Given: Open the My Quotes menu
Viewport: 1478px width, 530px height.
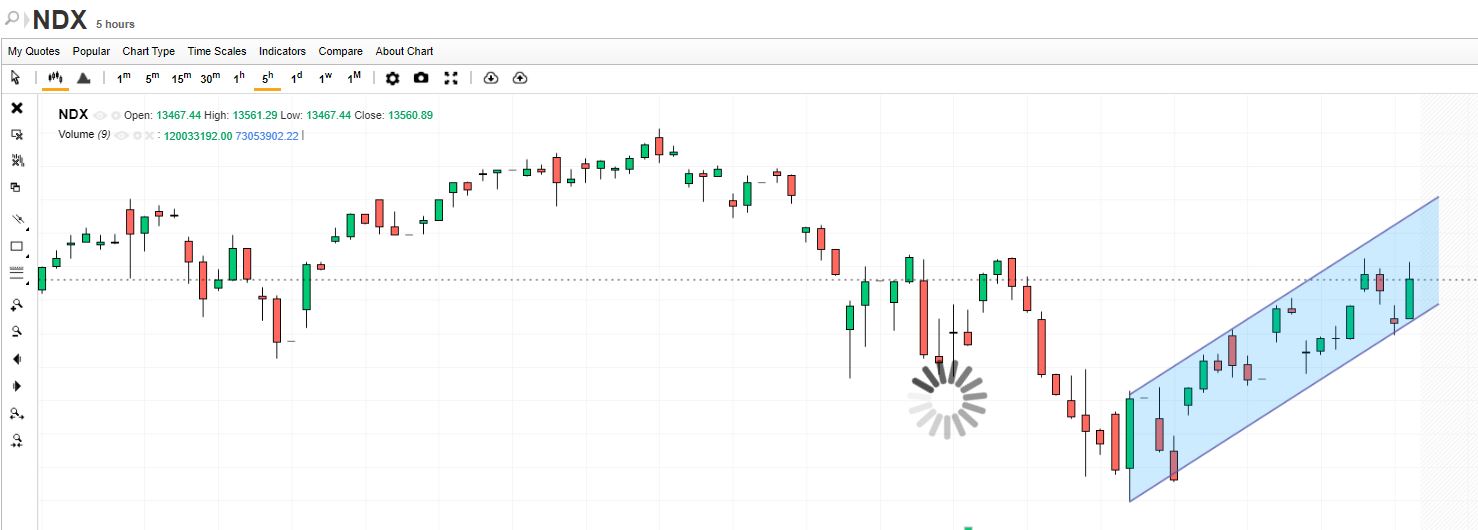Looking at the screenshot, I should coord(34,51).
